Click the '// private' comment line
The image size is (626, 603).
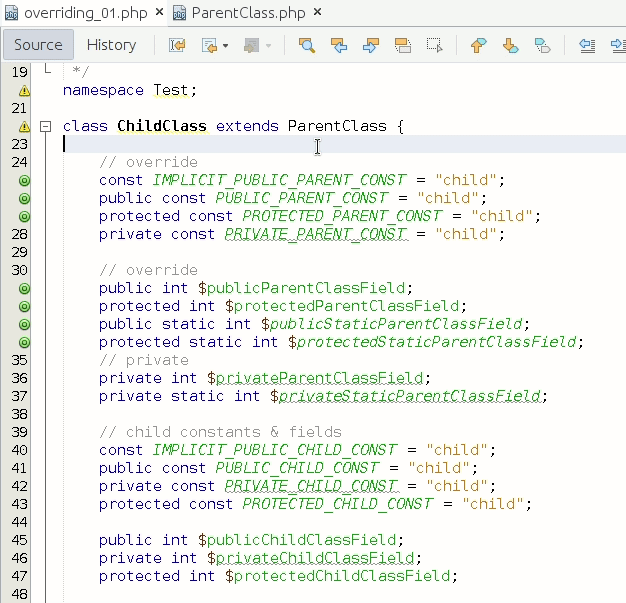pyautogui.click(x=144, y=360)
